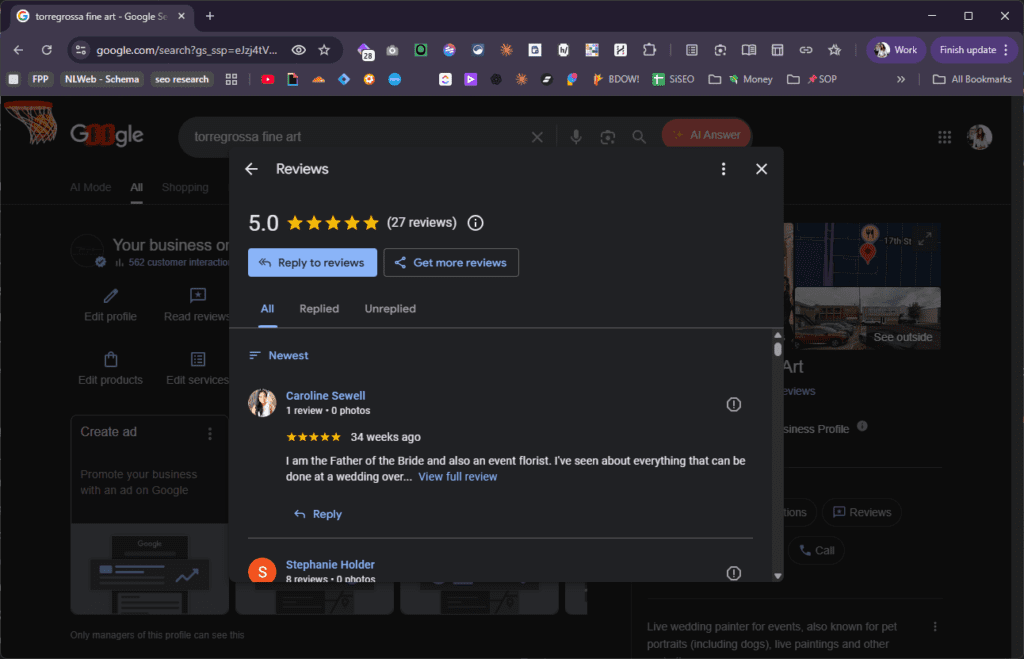Image resolution: width=1024 pixels, height=659 pixels.
Task: Open View full review link
Action: point(458,476)
